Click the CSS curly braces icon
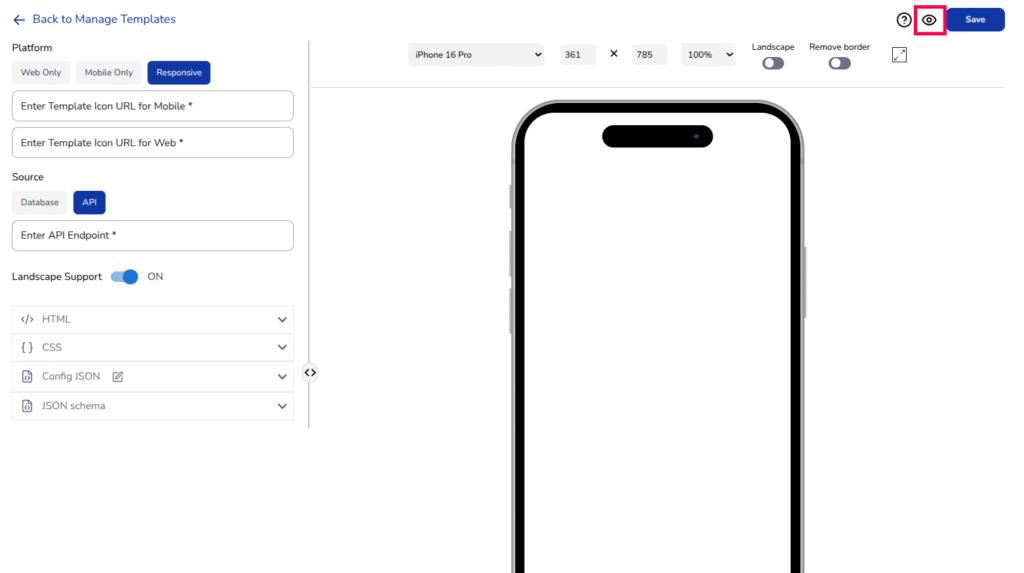 pyautogui.click(x=27, y=348)
